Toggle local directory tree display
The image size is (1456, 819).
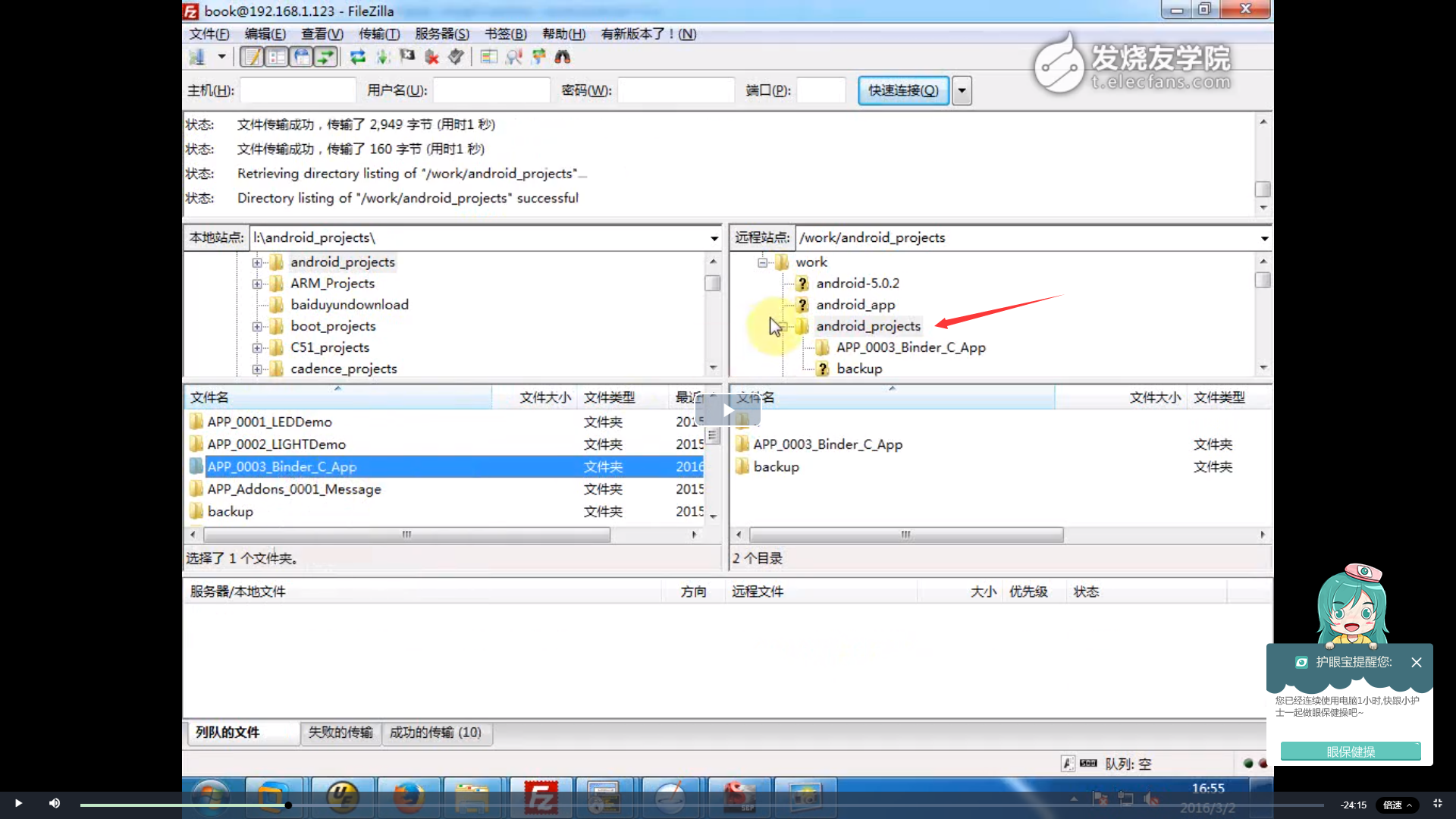click(x=277, y=57)
